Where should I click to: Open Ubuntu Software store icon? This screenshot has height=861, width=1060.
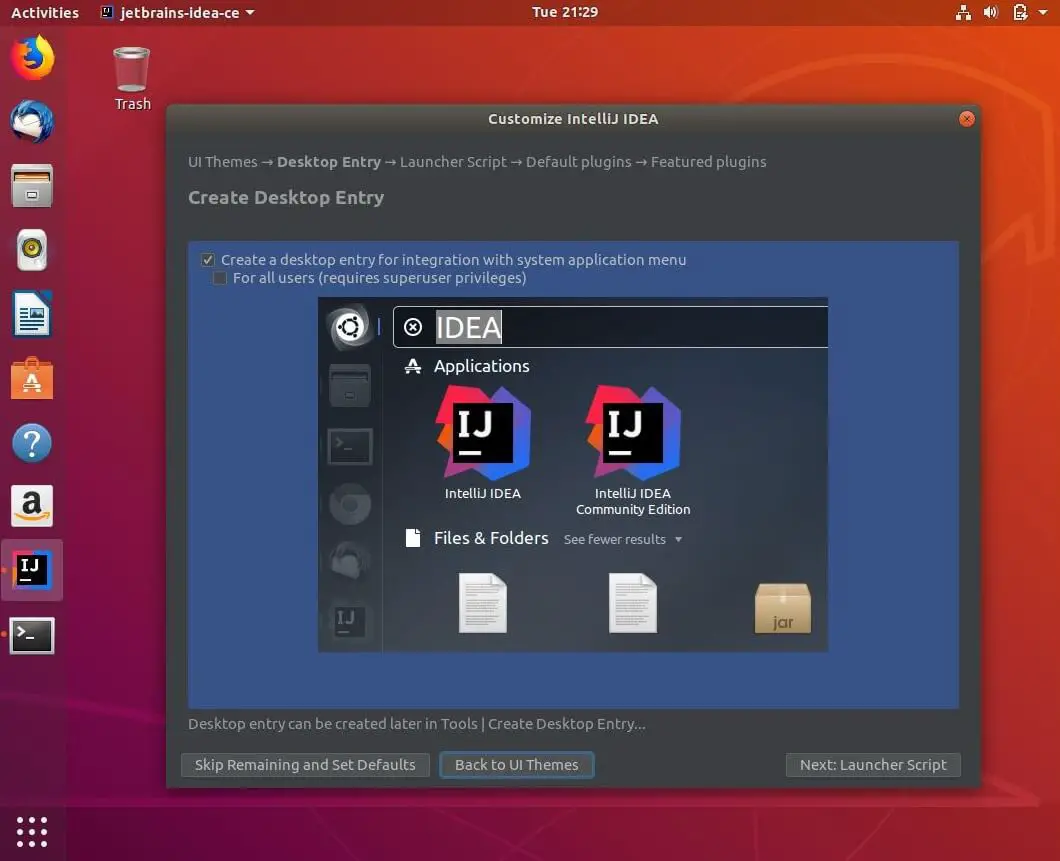point(32,378)
